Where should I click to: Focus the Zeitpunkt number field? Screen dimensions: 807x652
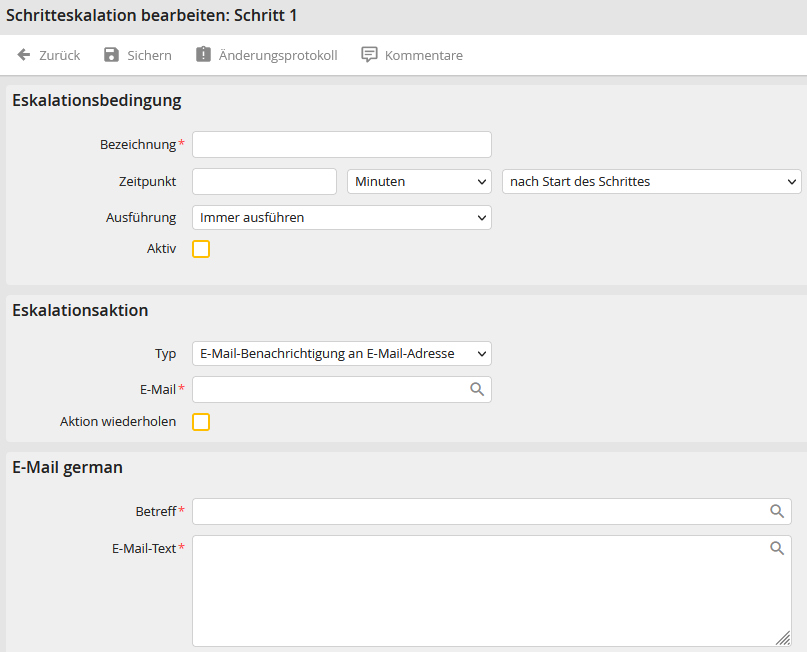pos(264,182)
